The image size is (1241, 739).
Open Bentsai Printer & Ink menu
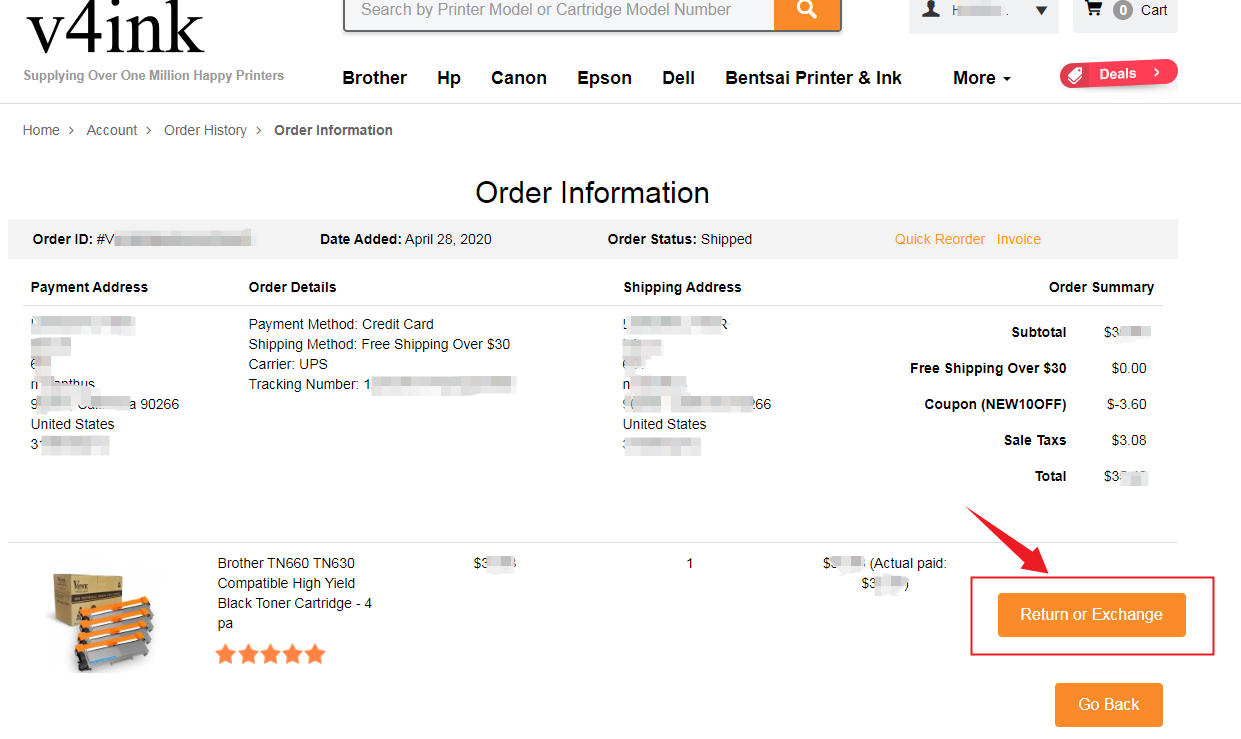pyautogui.click(x=813, y=78)
